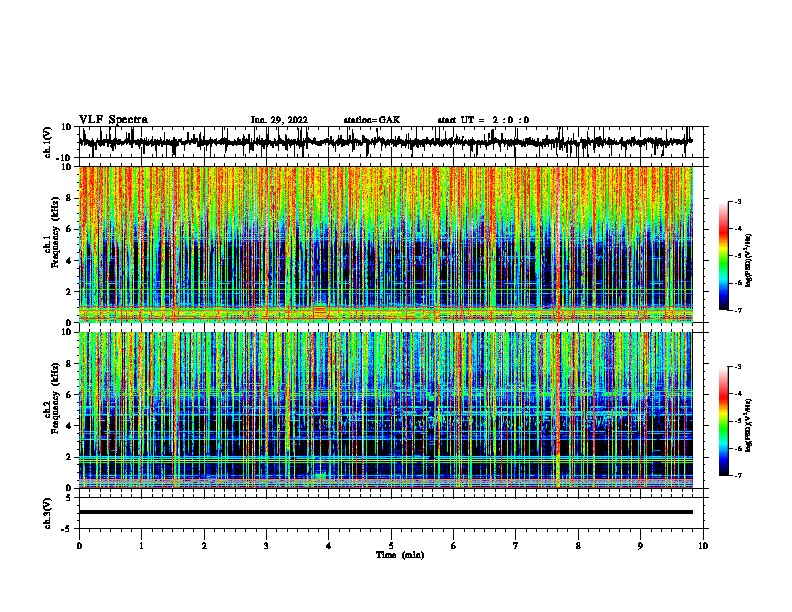This screenshot has height=612, width=792.
Task: Click the "-7" label on ch.1 color bar
Action: click(737, 310)
